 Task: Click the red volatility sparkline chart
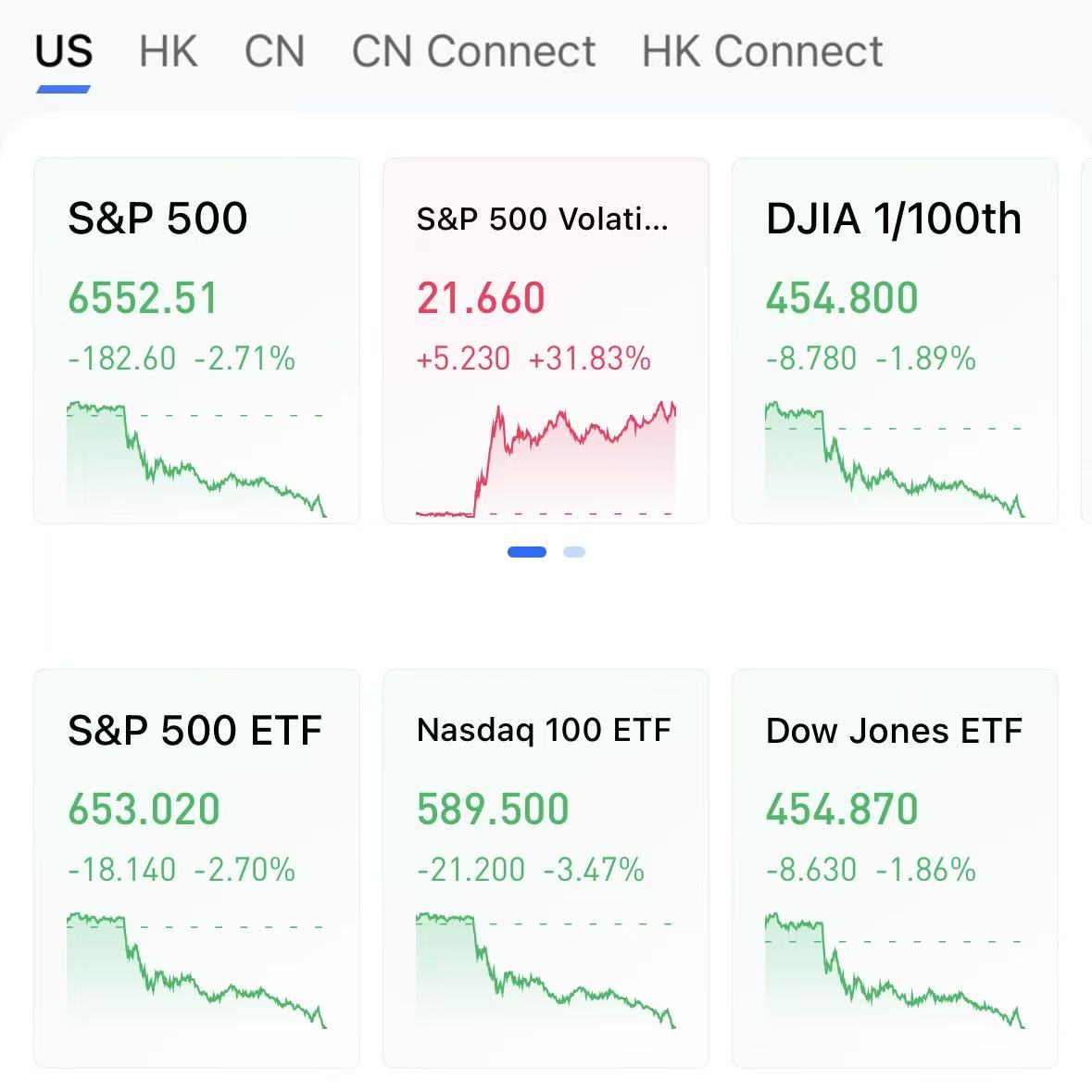click(546, 460)
